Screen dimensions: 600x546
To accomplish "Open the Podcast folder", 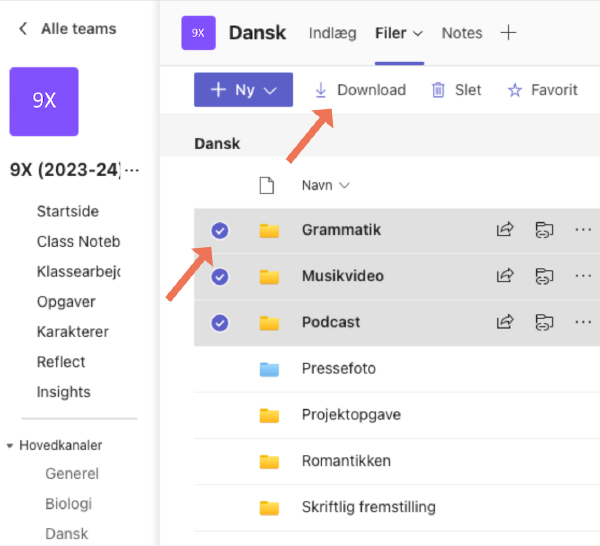I will click(x=331, y=322).
